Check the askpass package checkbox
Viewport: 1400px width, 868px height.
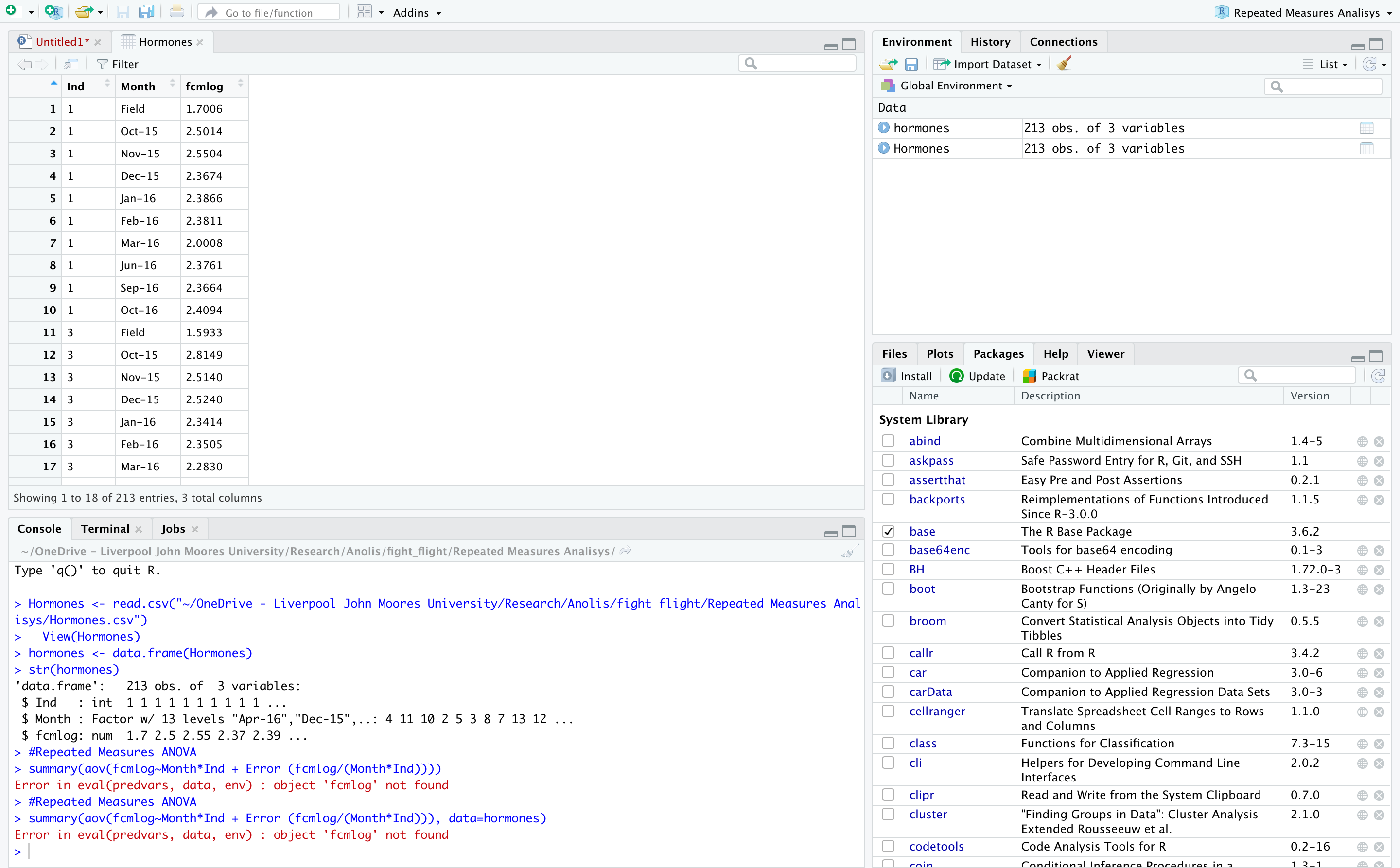pyautogui.click(x=888, y=460)
